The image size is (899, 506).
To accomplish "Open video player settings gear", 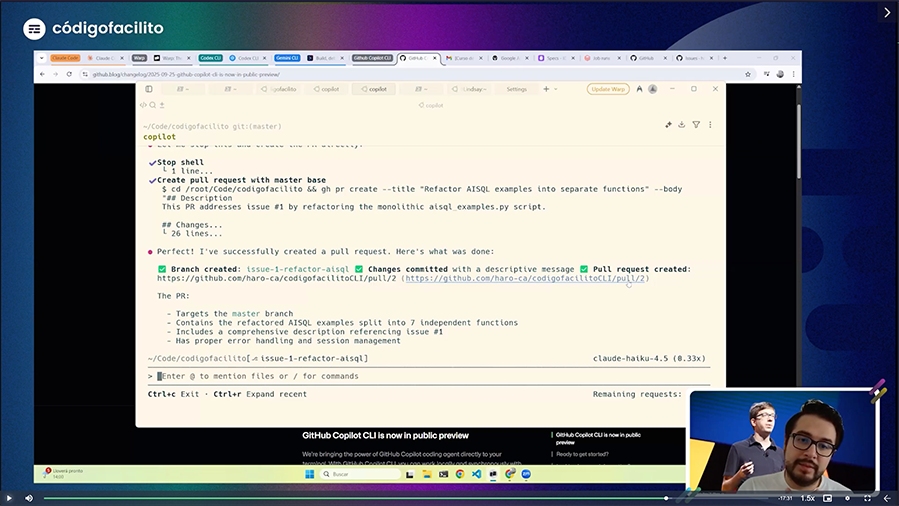I will click(x=848, y=498).
